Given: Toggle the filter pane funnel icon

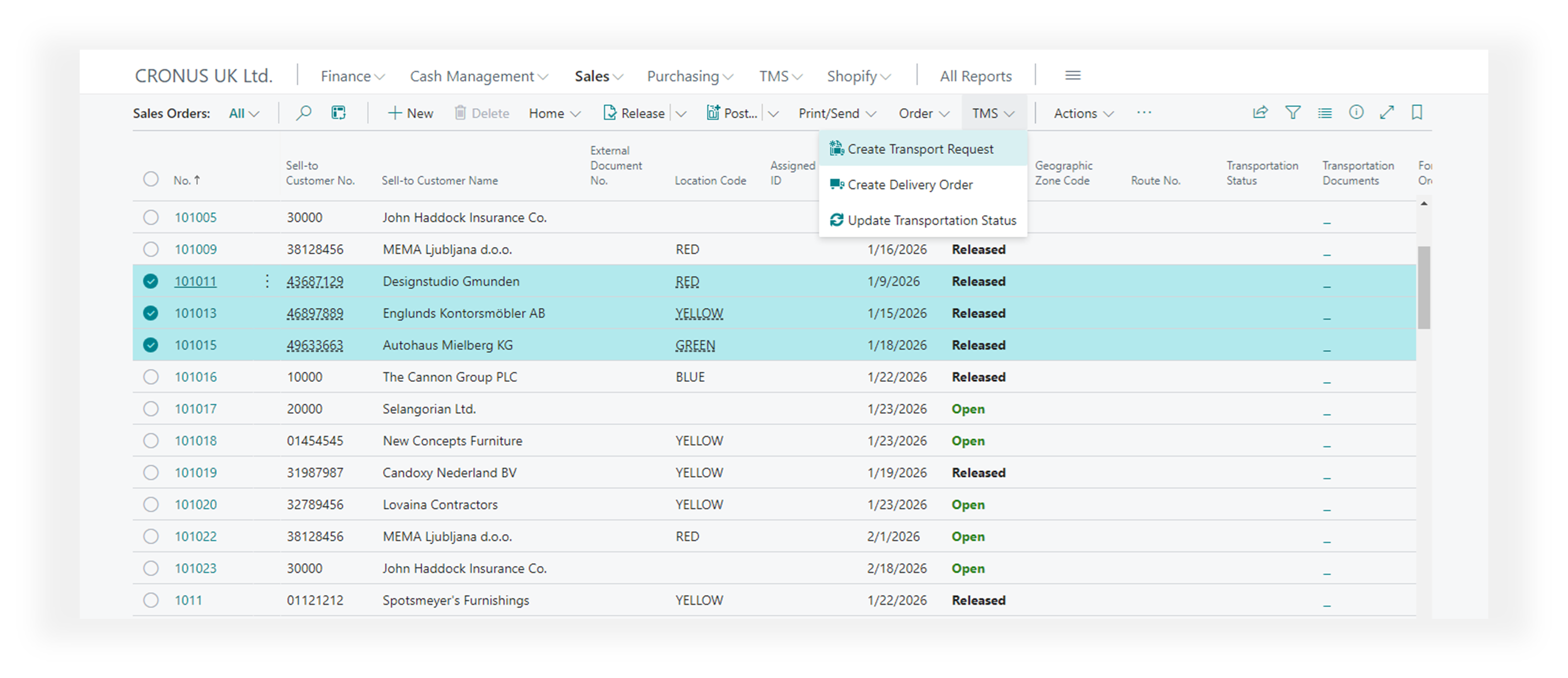Looking at the screenshot, I should 1292,113.
